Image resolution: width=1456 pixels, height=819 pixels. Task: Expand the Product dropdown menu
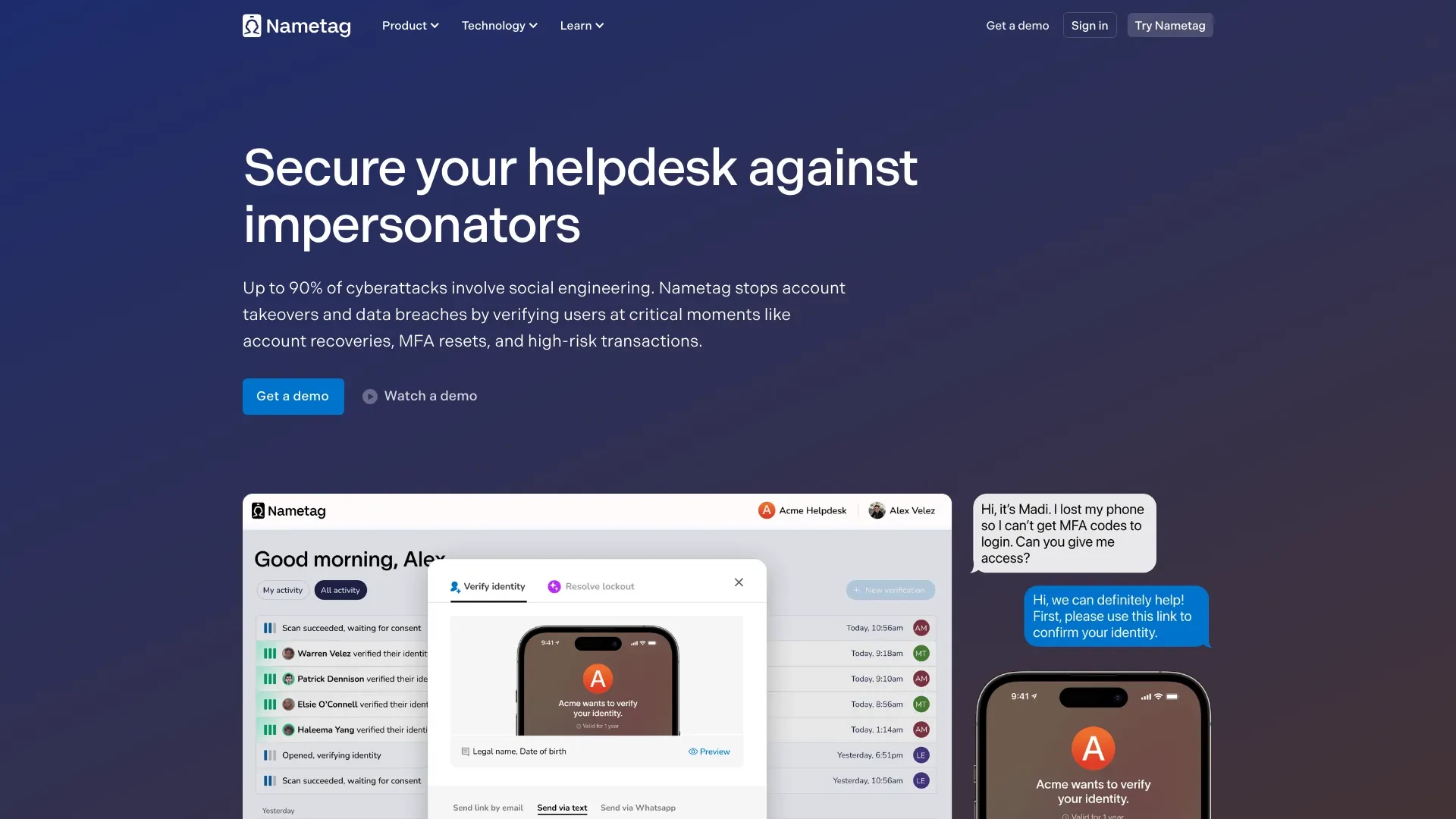pos(409,25)
